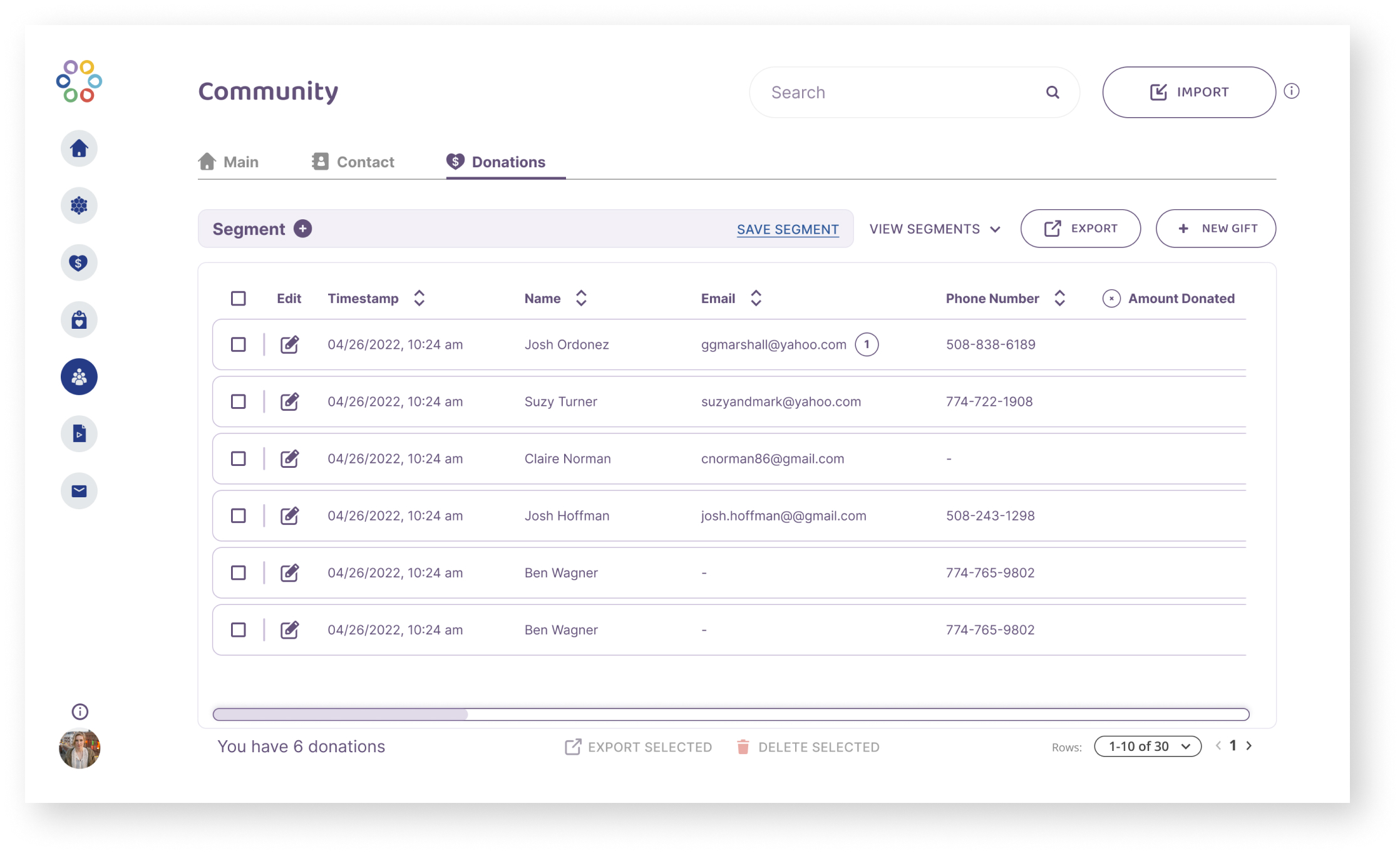Enable the select-all checkbox in table header
The image size is (1400, 853).
tap(238, 297)
